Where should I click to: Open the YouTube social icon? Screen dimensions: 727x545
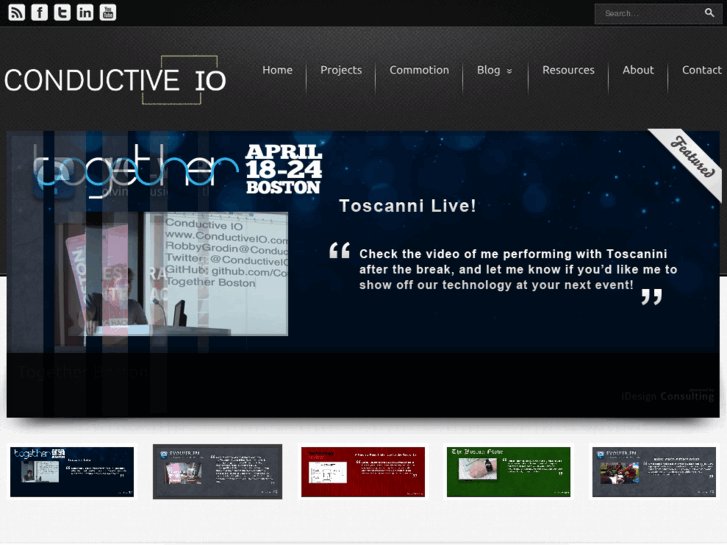tap(108, 13)
